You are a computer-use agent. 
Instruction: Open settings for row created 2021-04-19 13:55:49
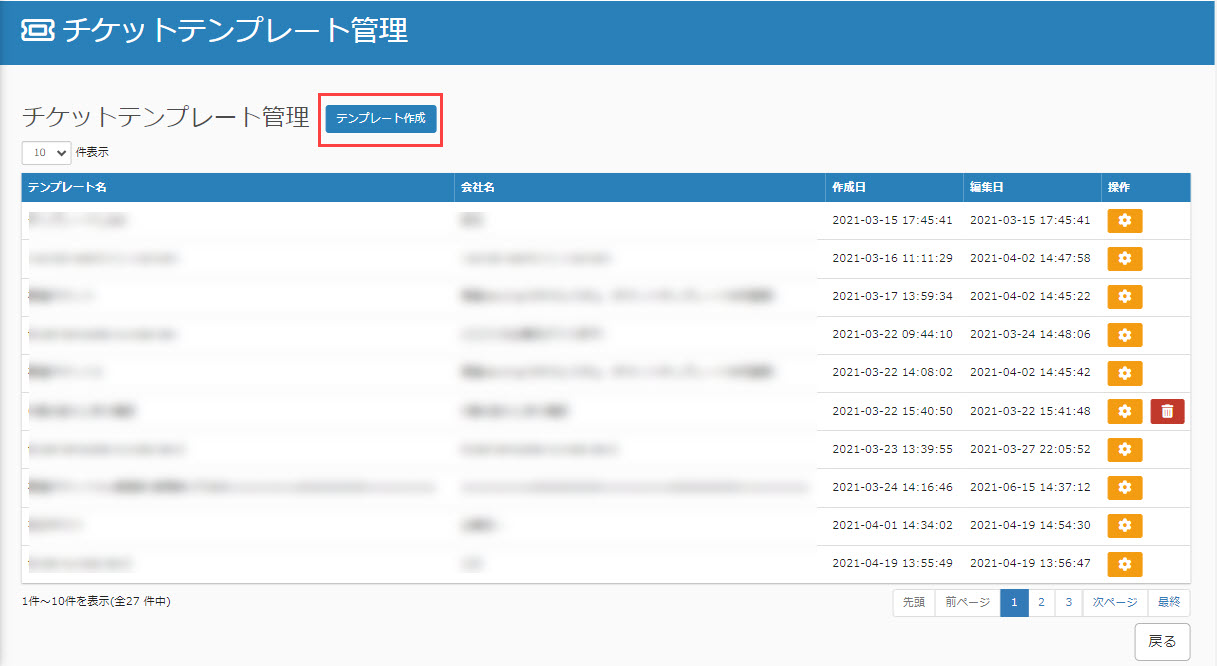(1124, 564)
